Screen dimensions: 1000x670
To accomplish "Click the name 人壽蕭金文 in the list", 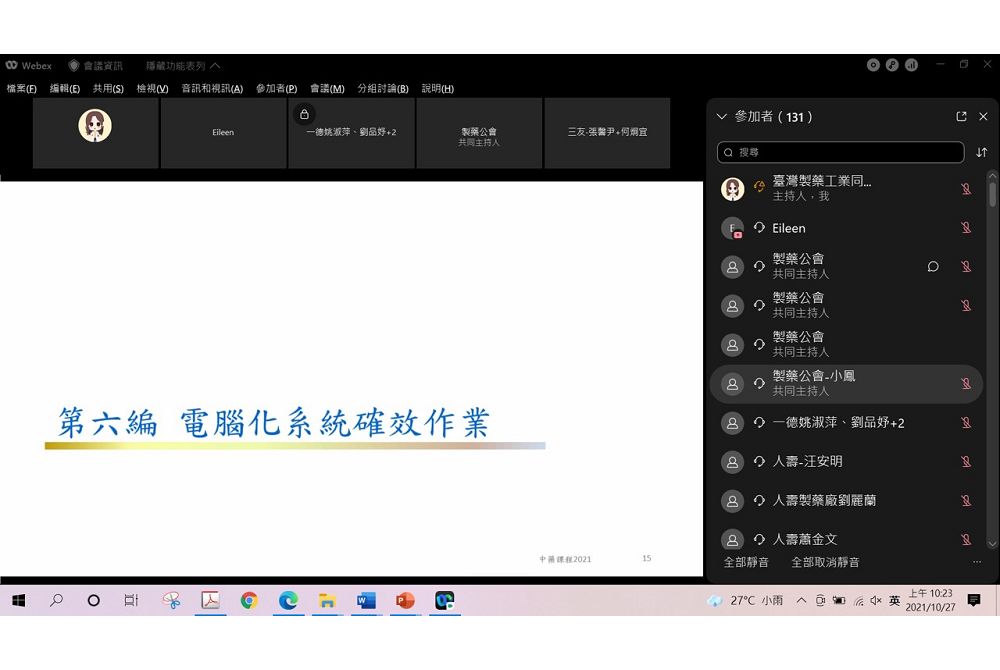I will pyautogui.click(x=805, y=539).
